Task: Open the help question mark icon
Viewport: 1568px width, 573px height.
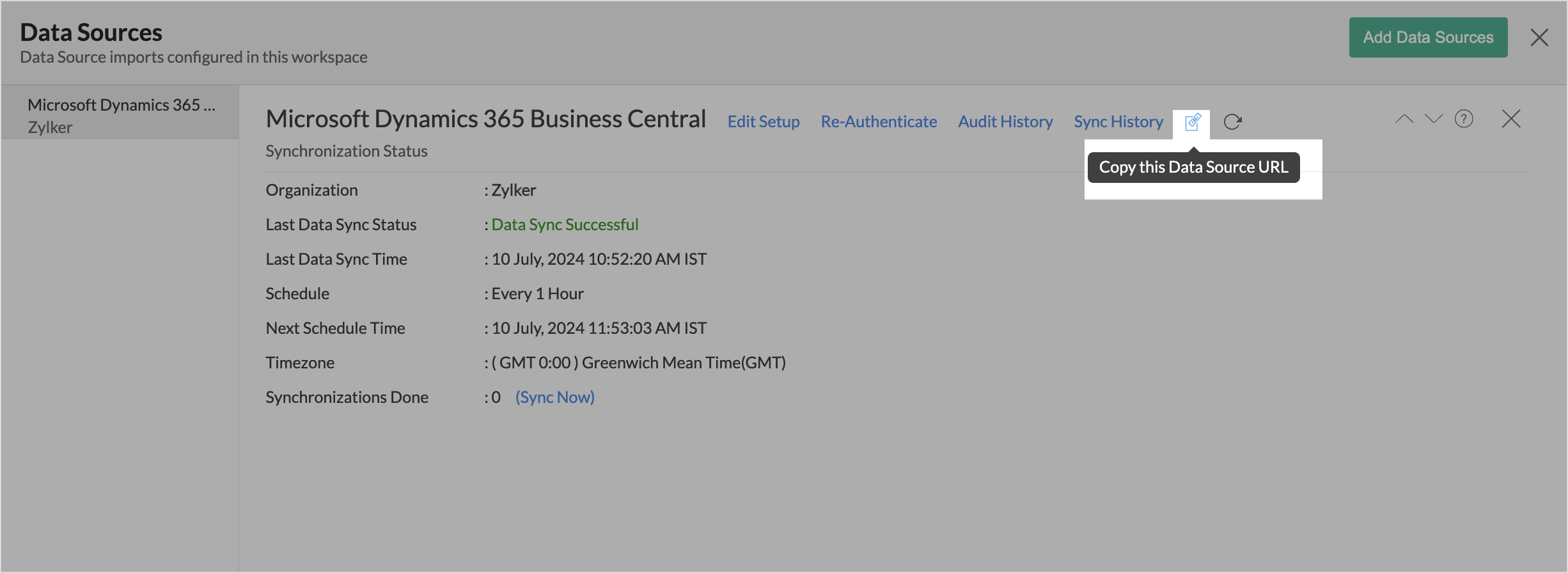Action: [x=1464, y=119]
